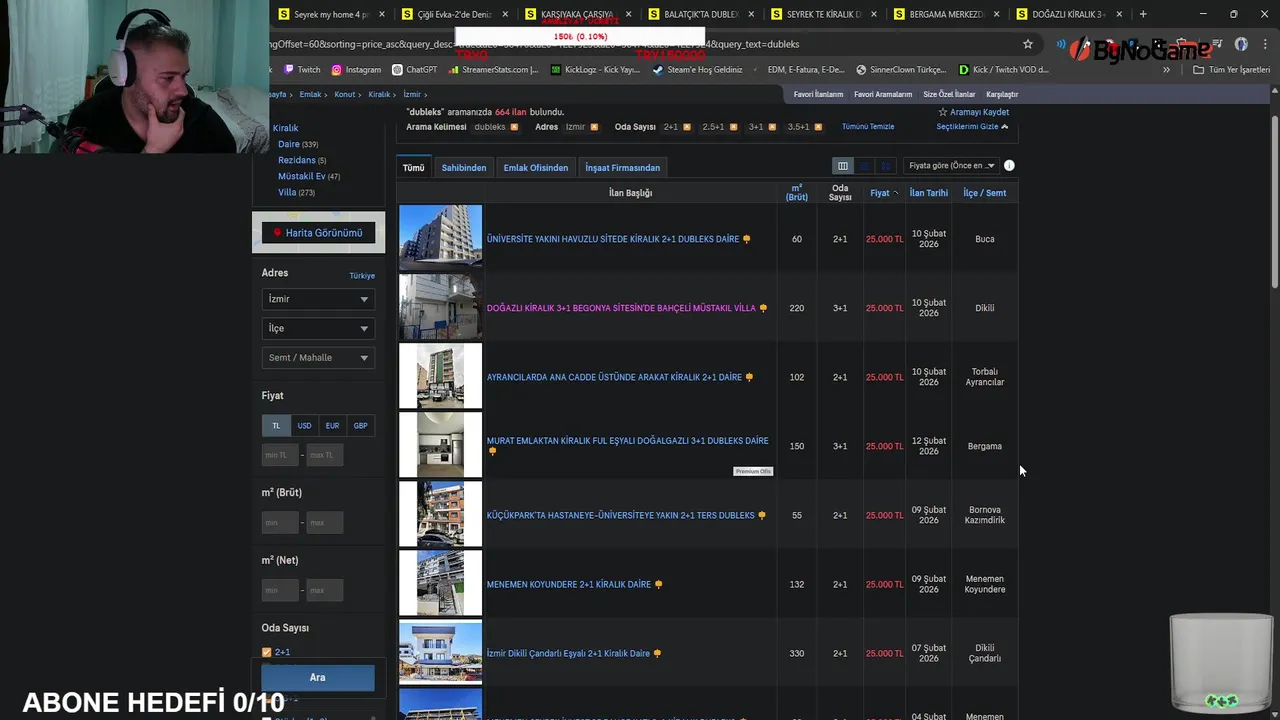The width and height of the screenshot is (1280, 720).
Task: Open the ChatGPT bookmark
Action: (x=415, y=70)
